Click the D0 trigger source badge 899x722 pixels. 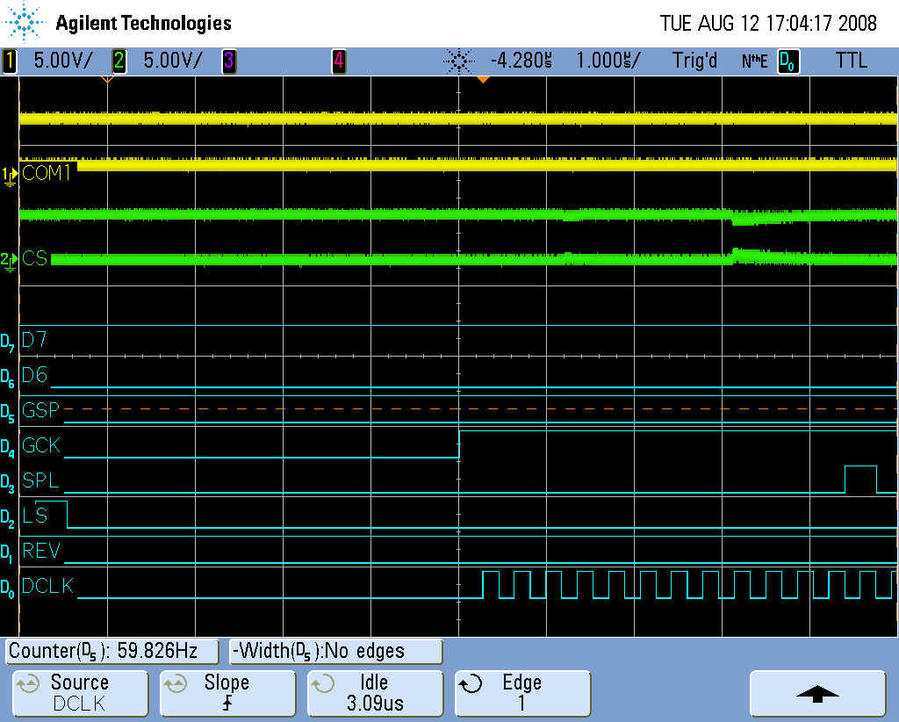(x=788, y=61)
